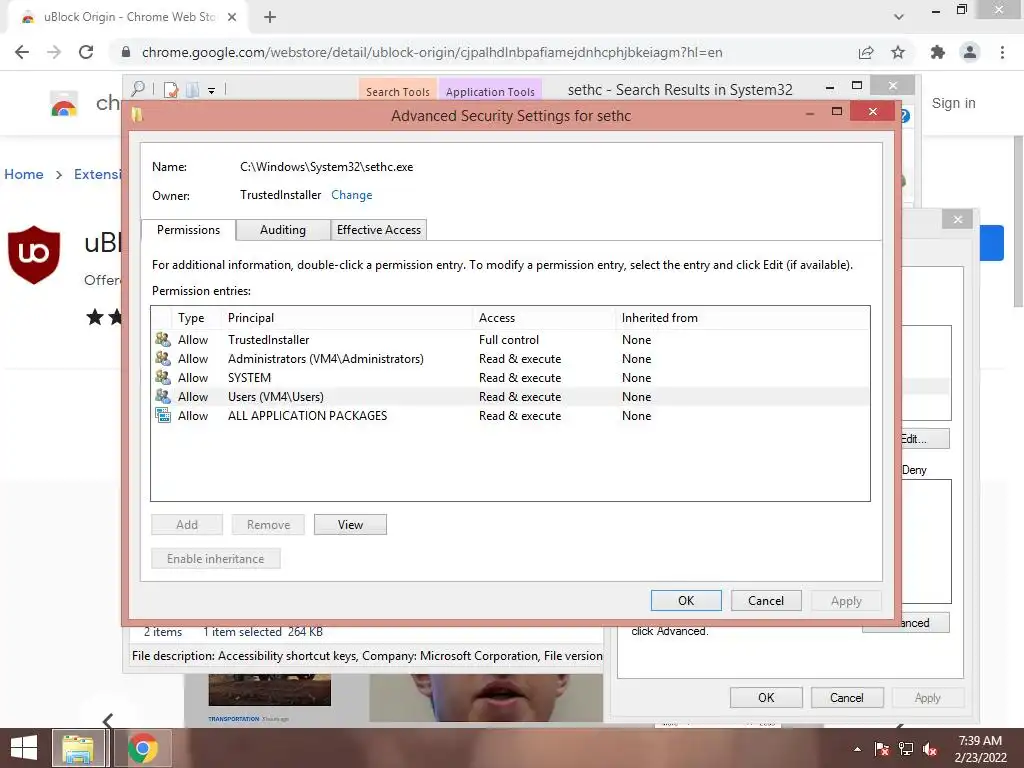Click the Chrome Web Store logo

[x=64, y=104]
